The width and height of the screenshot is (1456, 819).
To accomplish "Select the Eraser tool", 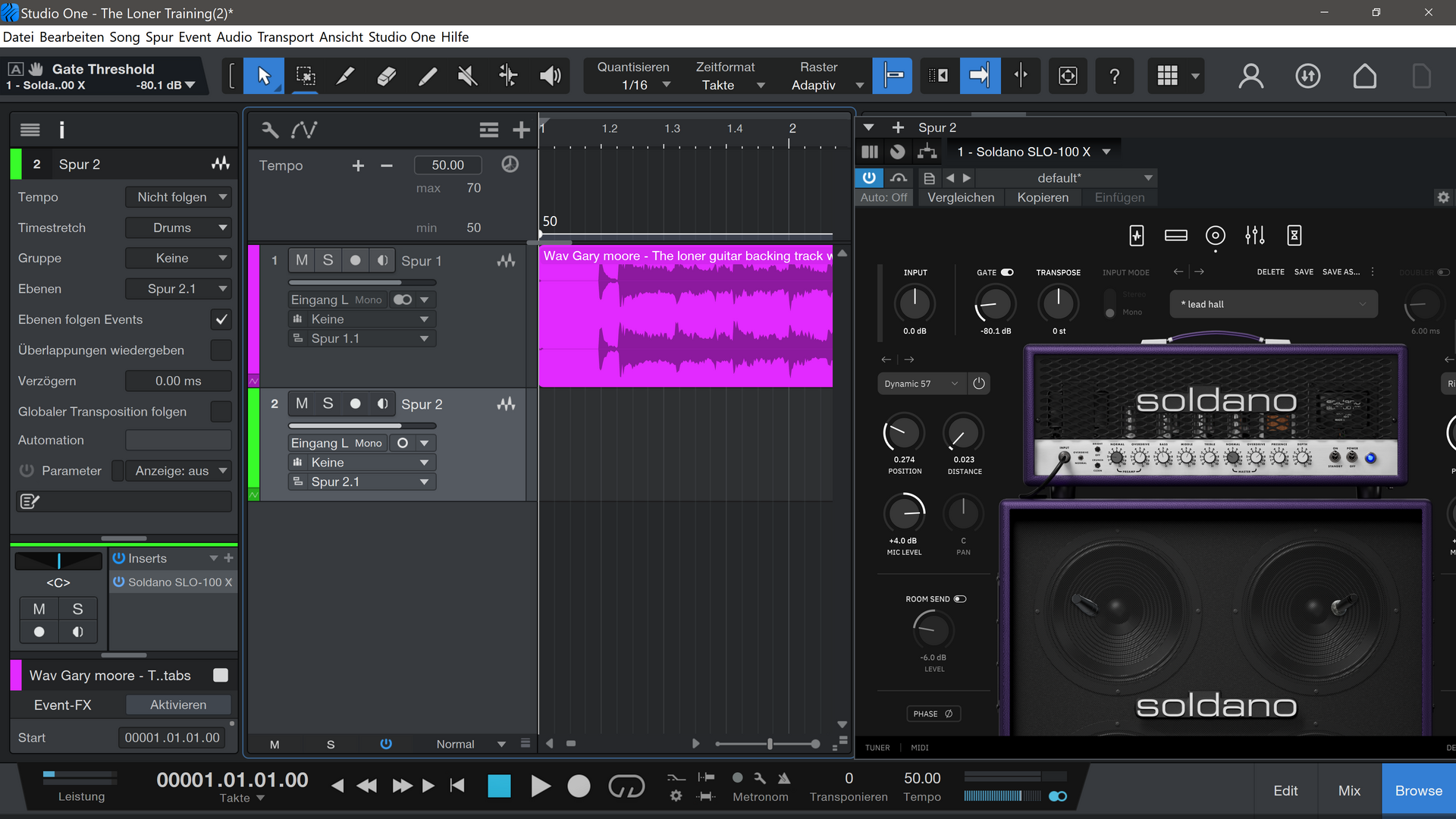I will [387, 76].
